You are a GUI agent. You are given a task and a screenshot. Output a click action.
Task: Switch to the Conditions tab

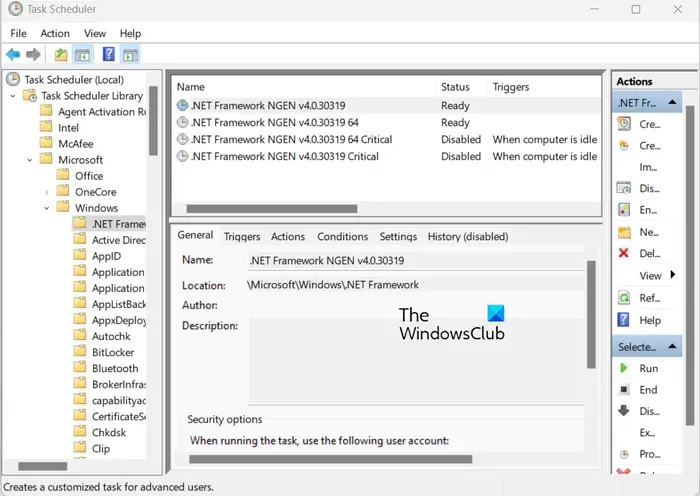[x=342, y=237]
